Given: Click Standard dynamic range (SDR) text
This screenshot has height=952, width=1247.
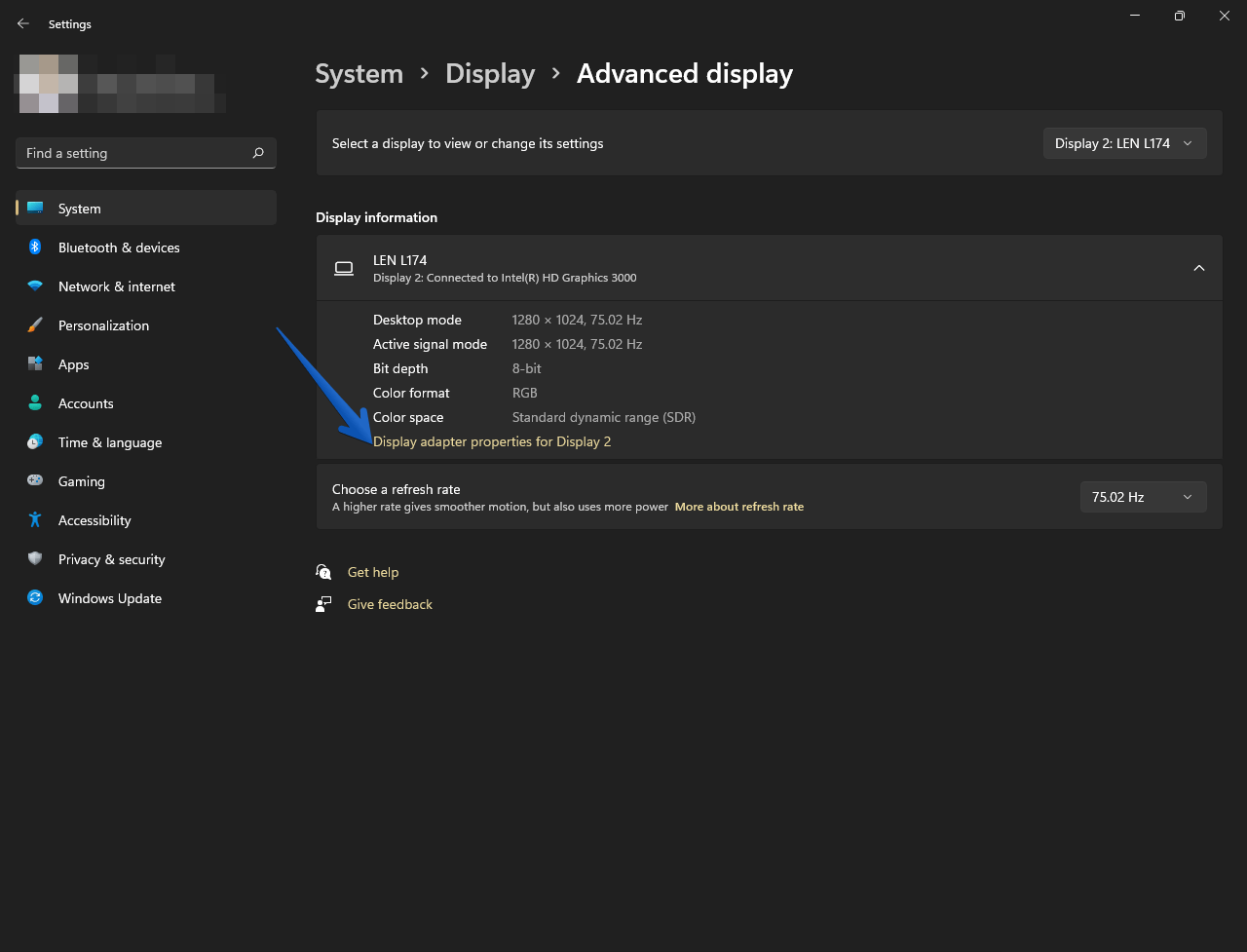Looking at the screenshot, I should click(604, 417).
